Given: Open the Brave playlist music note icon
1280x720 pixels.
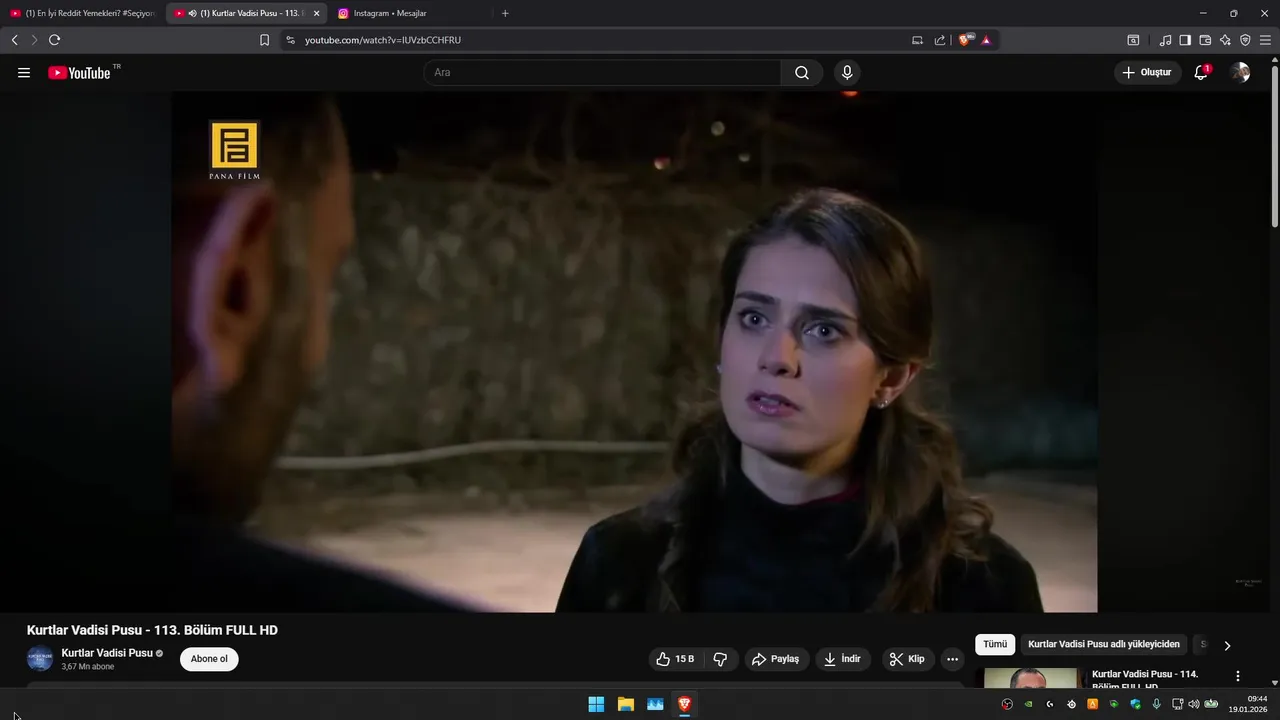Looking at the screenshot, I should tap(1165, 40).
